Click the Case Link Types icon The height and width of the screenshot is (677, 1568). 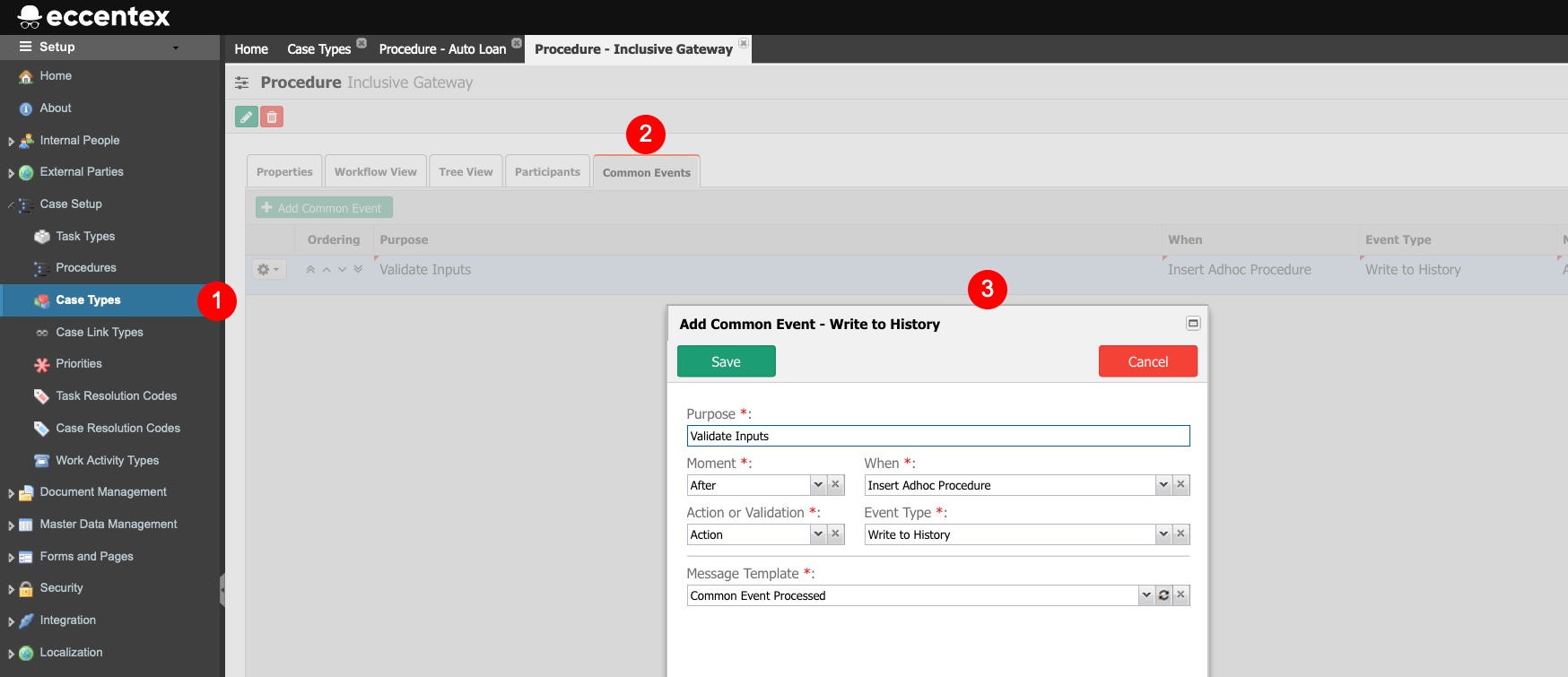coord(41,333)
